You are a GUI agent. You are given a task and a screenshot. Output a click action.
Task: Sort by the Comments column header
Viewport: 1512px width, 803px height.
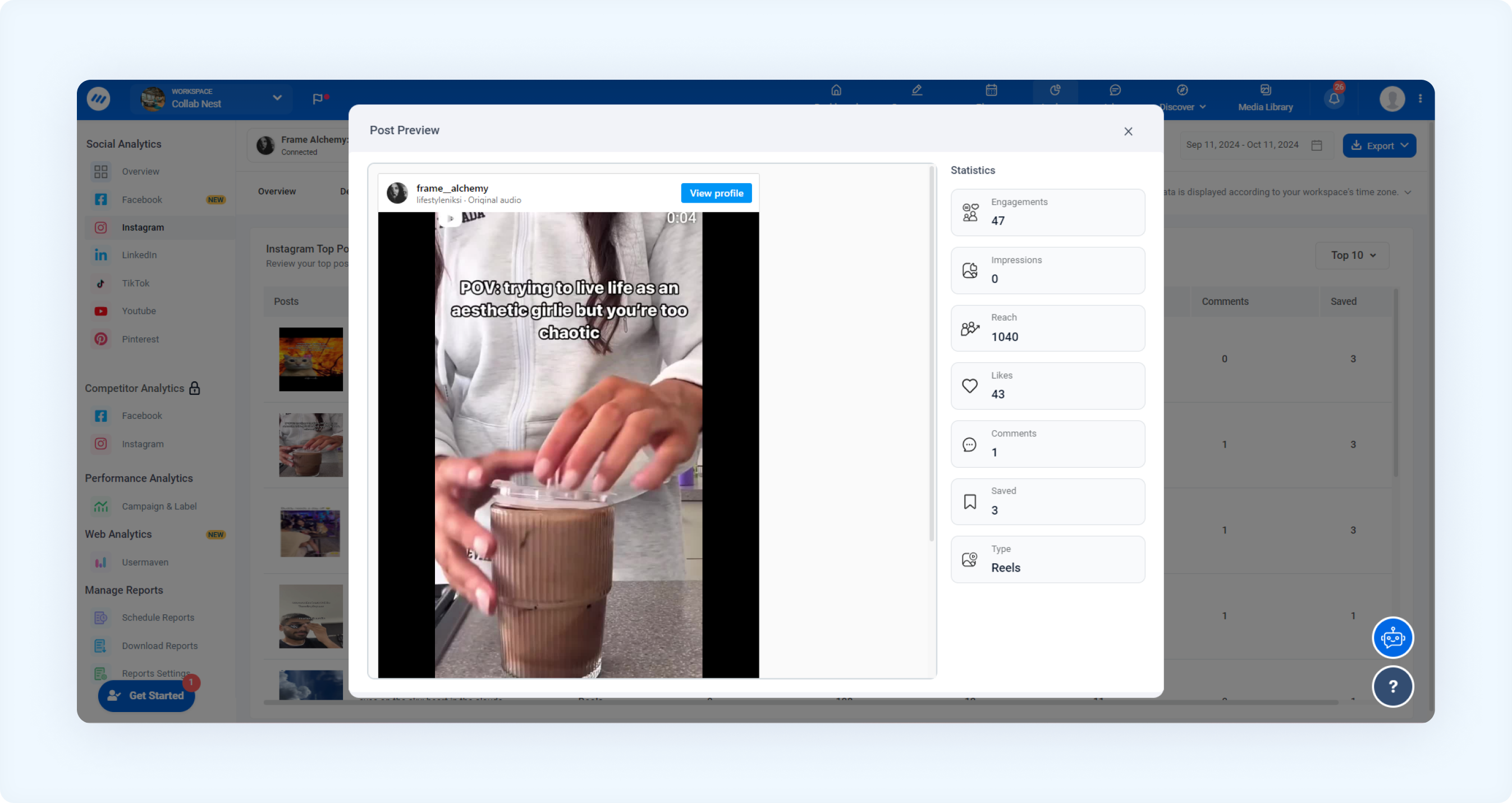(x=1225, y=302)
